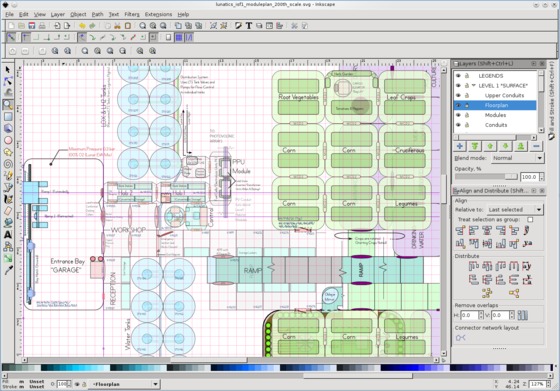The width and height of the screenshot is (560, 391).
Task: Click the unclump objects distribute icon
Action: click(x=514, y=293)
